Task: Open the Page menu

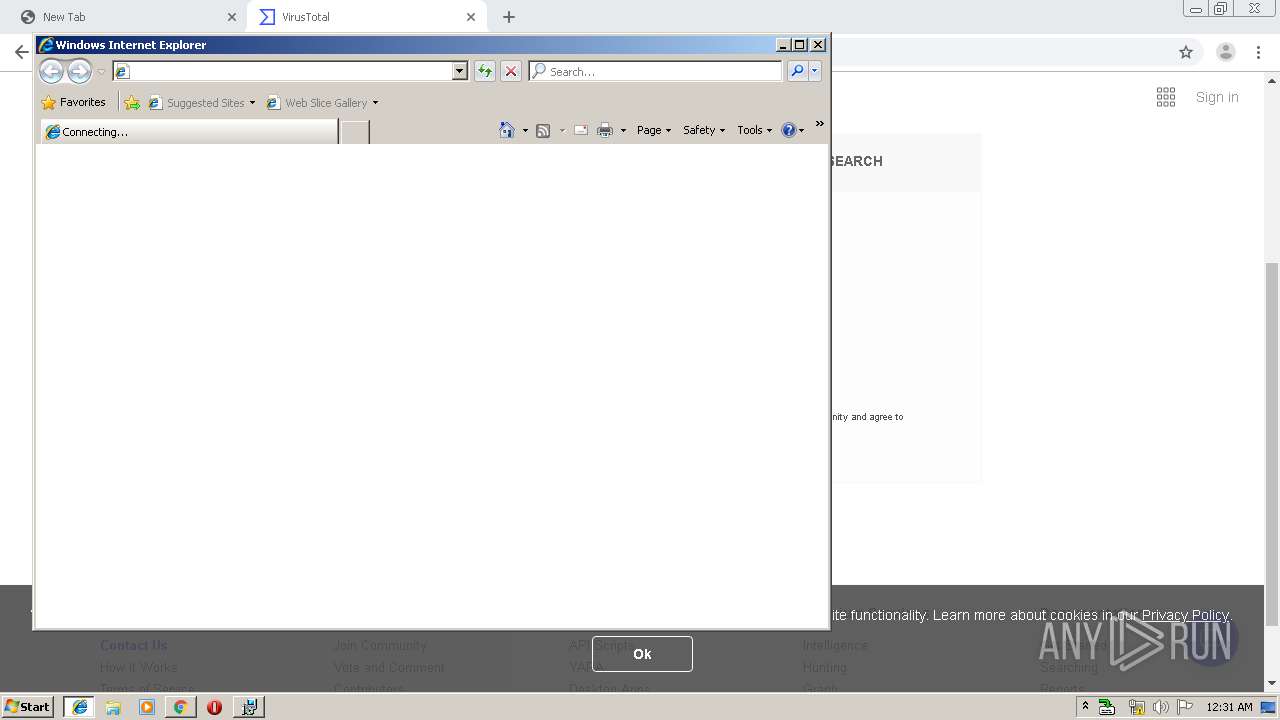Action: click(x=654, y=130)
